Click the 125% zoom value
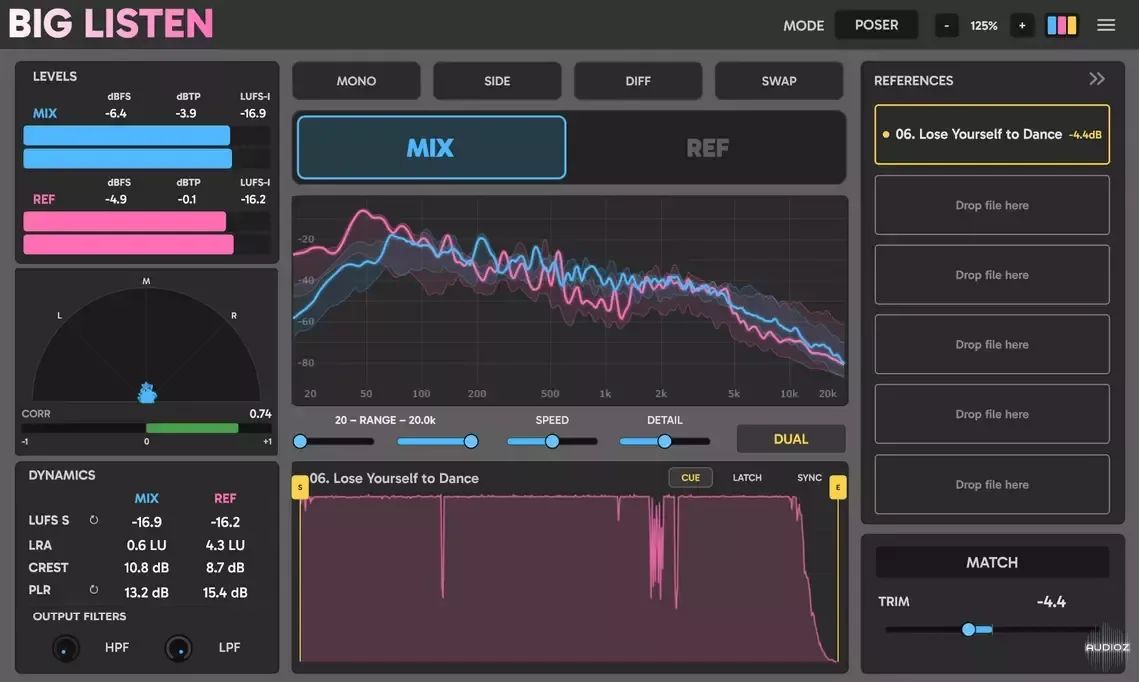This screenshot has width=1140, height=682. pos(984,25)
